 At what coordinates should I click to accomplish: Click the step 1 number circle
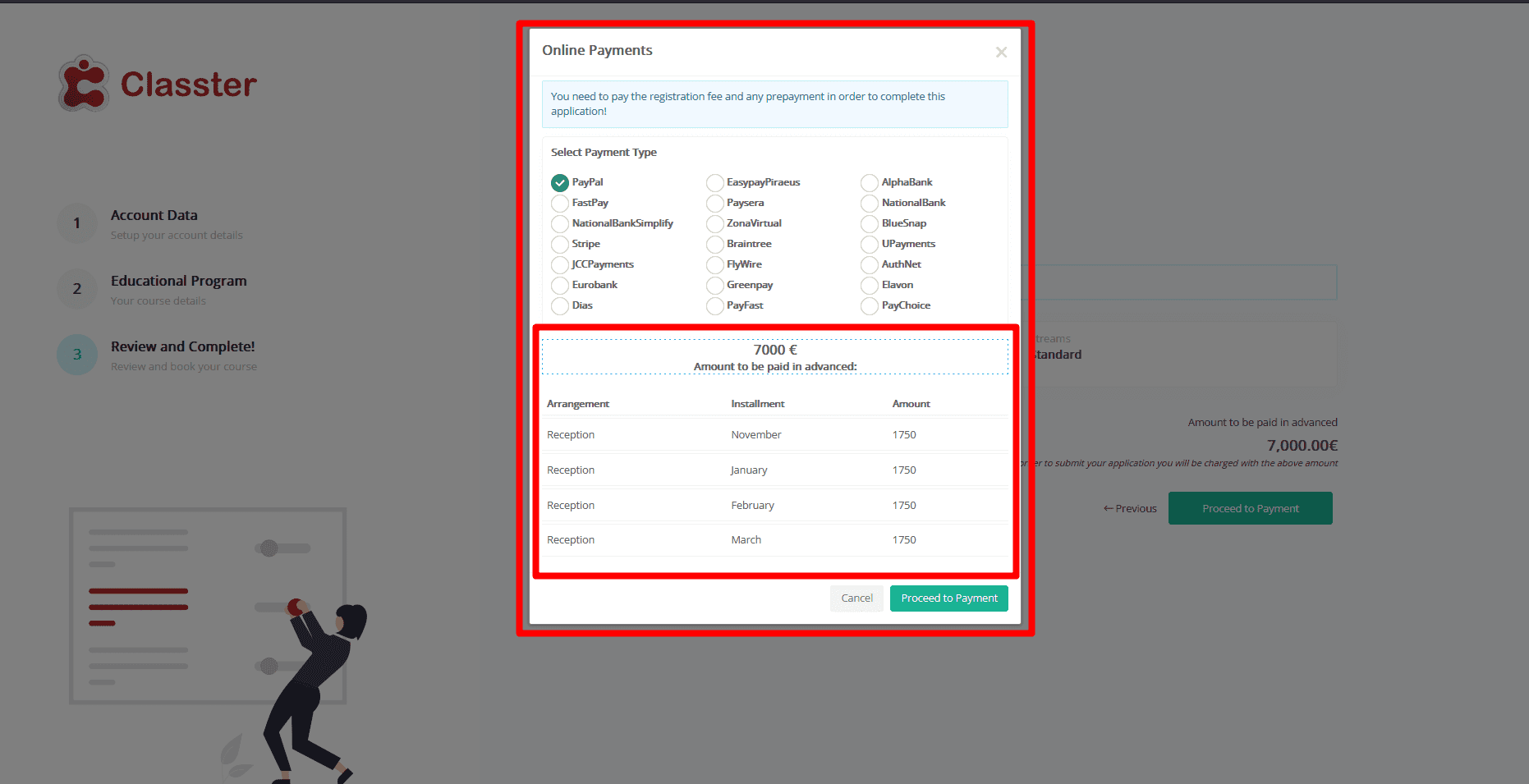coord(77,223)
